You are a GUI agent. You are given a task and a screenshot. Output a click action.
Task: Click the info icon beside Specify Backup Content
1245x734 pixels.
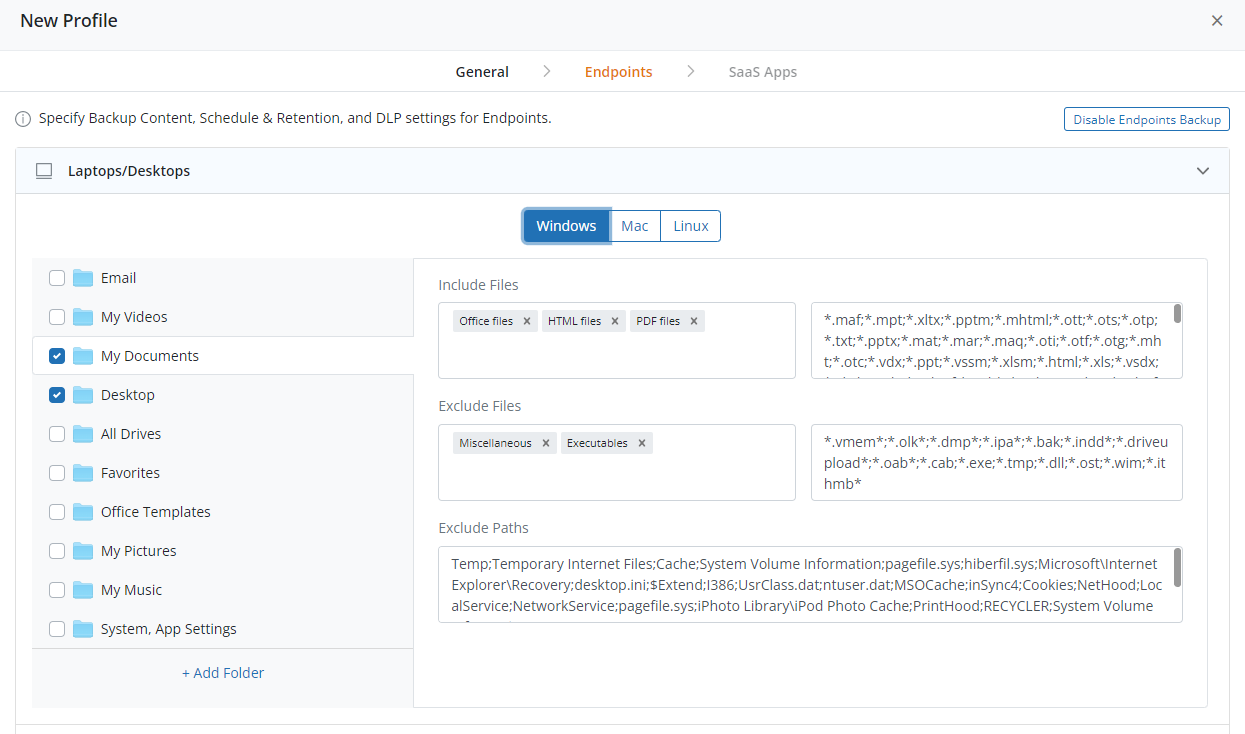(23, 119)
